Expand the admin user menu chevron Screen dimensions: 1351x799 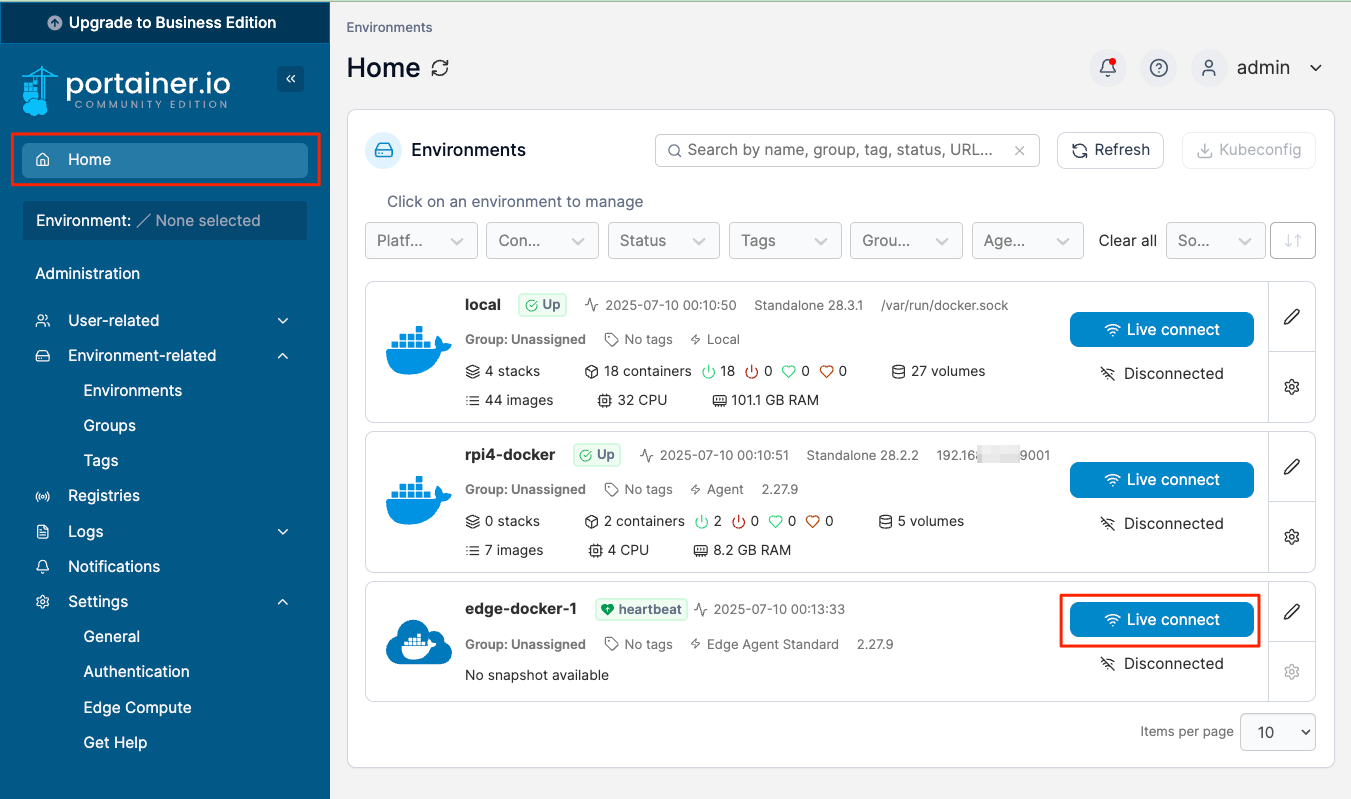(1316, 68)
